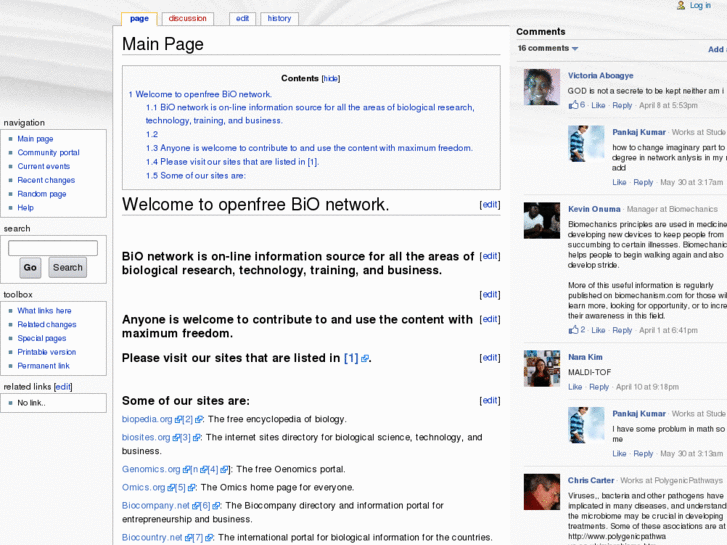Screen dimensions: 727x545
Task: Open the biosites.org link
Action: (146, 437)
